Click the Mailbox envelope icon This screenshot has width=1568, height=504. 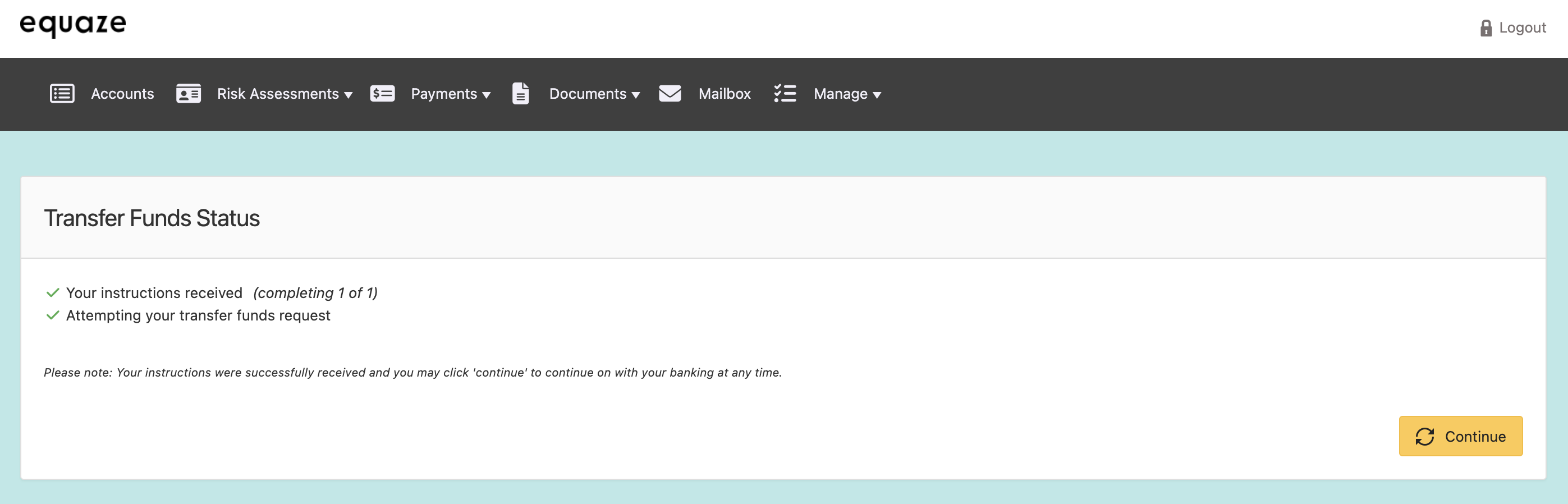pyautogui.click(x=670, y=94)
